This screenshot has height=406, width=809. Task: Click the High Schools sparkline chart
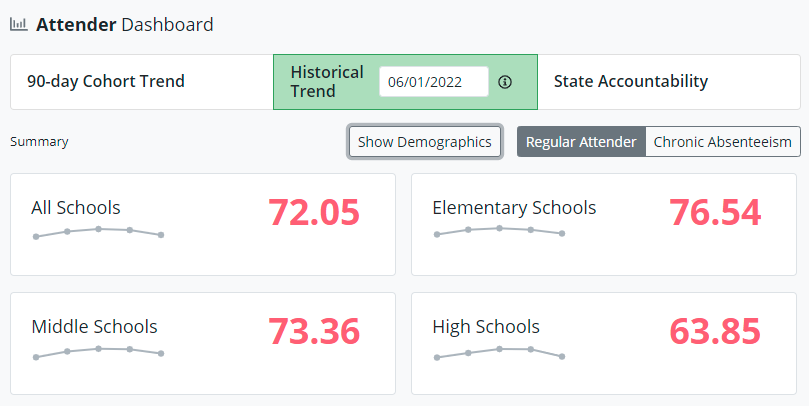pyautogui.click(x=498, y=352)
